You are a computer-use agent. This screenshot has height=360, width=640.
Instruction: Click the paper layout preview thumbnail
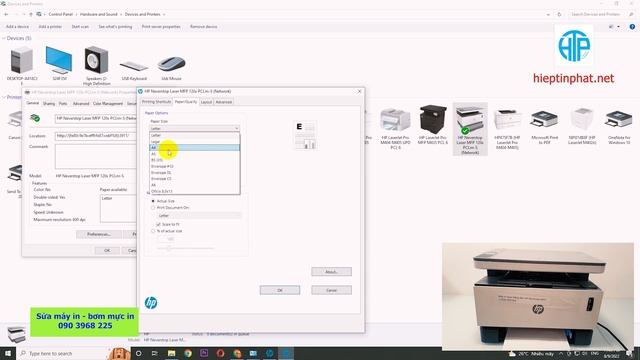[304, 135]
